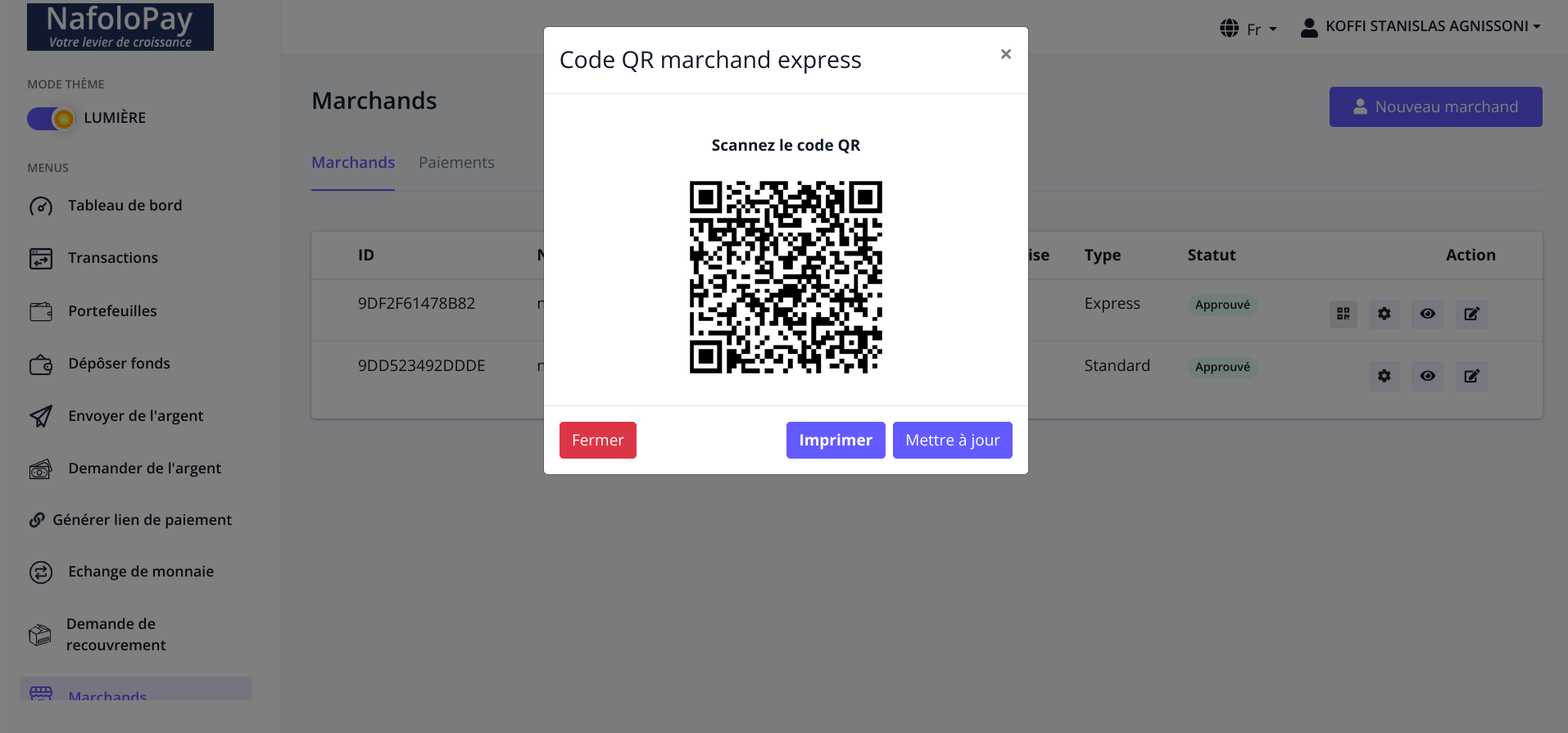1568x733 pixels.
Task: Click the Déposer fonds icon
Action: click(x=41, y=364)
